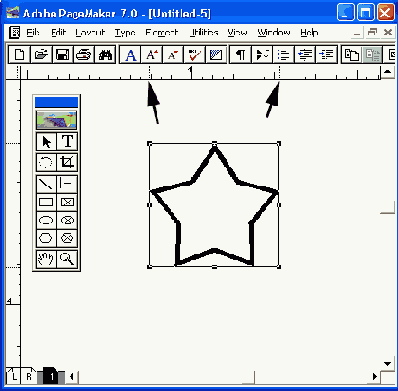Click the Remove Pages toolbar icon
Viewport: 398px width, 391px height.
pos(372,54)
